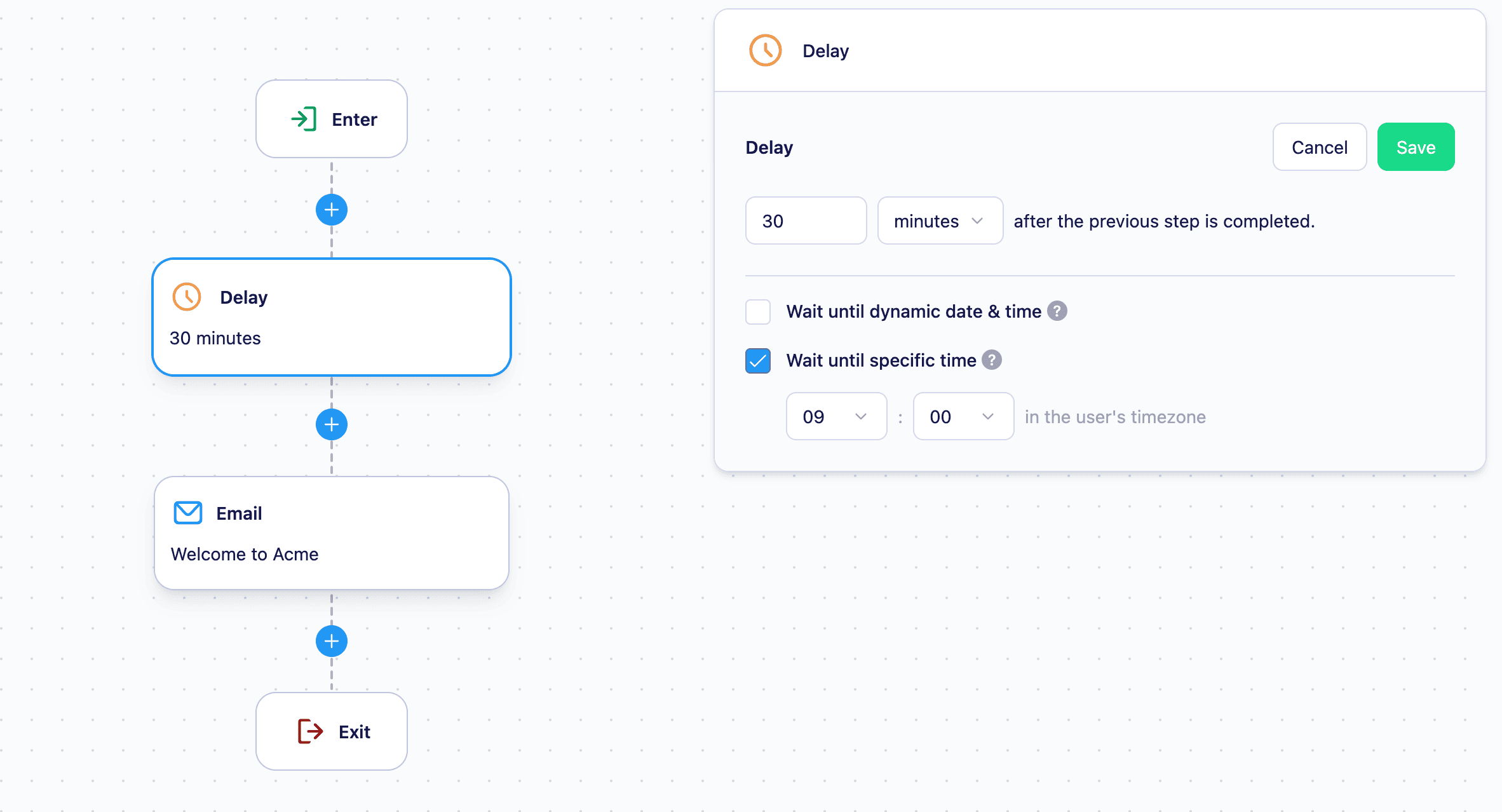Add a step below the Enter node
The height and width of the screenshot is (812, 1502).
pyautogui.click(x=332, y=210)
